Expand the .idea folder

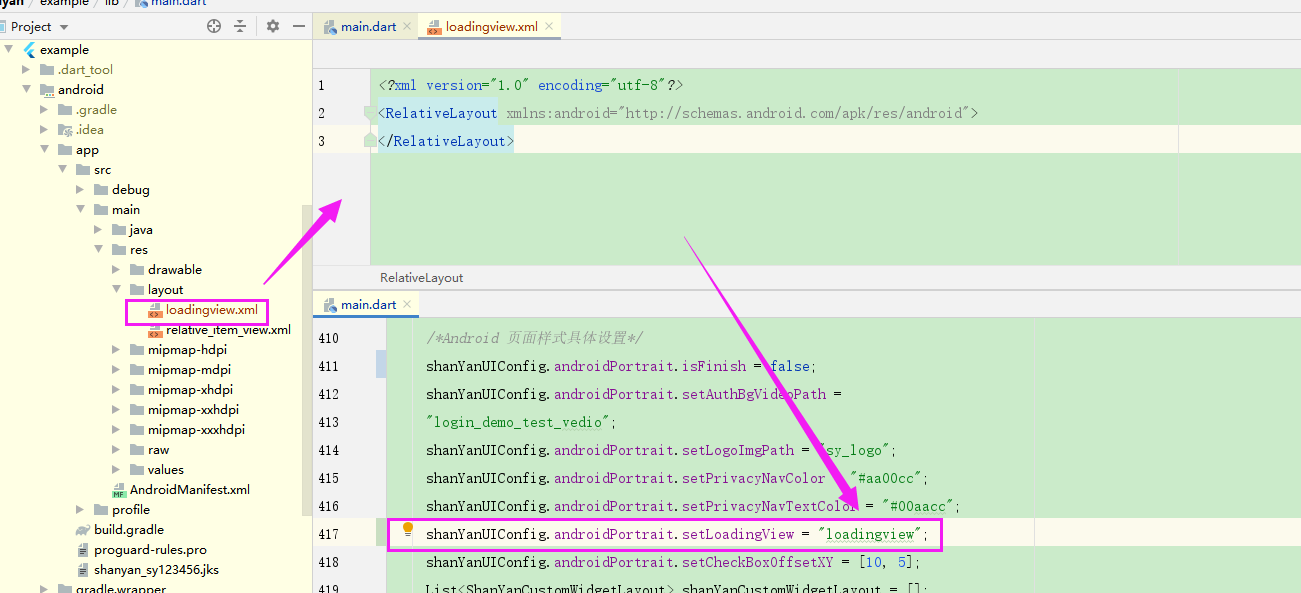tap(45, 130)
